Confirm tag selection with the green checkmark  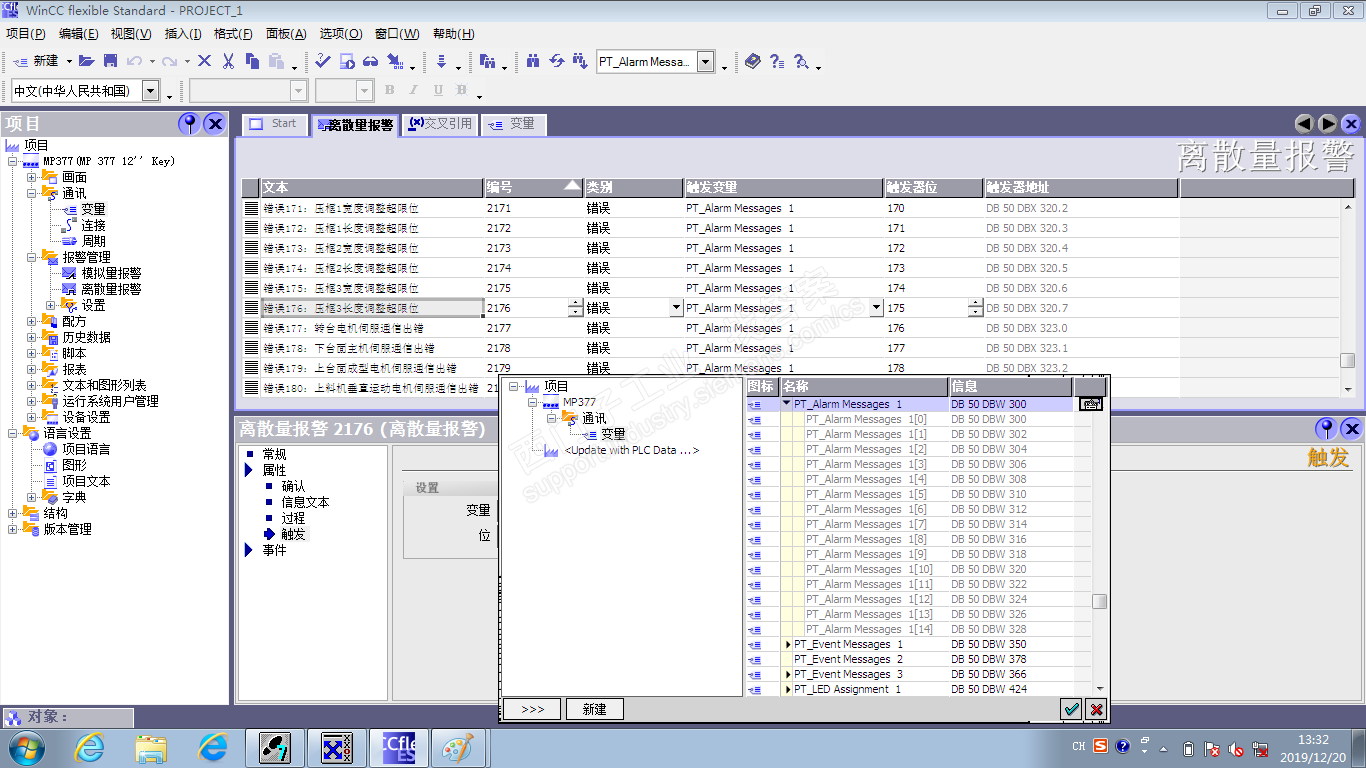(1071, 709)
